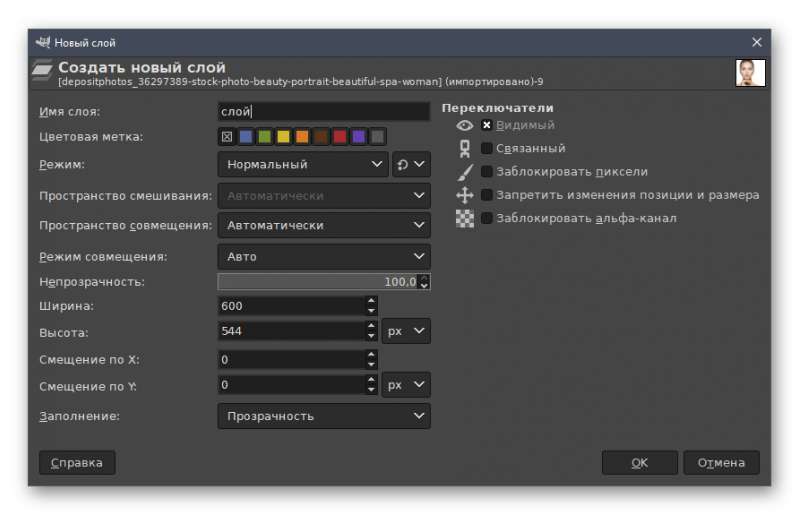Choose the orange color label
This screenshot has height=515, width=800.
pyautogui.click(x=302, y=137)
